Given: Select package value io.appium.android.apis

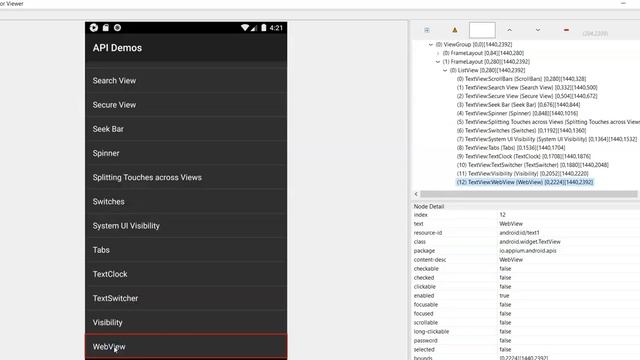Looking at the screenshot, I should (528, 251).
